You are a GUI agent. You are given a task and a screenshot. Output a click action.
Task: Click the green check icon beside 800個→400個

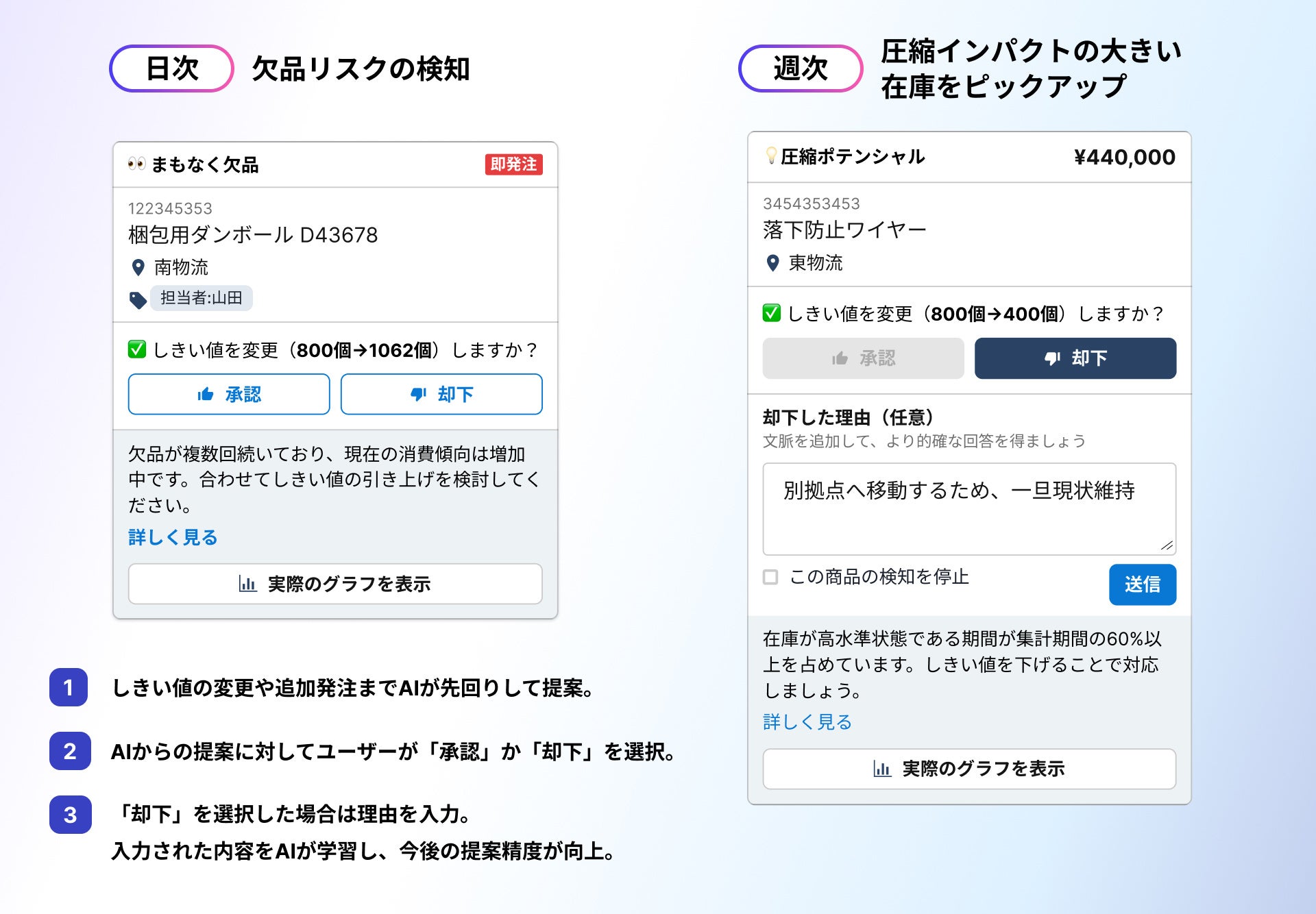(x=772, y=313)
